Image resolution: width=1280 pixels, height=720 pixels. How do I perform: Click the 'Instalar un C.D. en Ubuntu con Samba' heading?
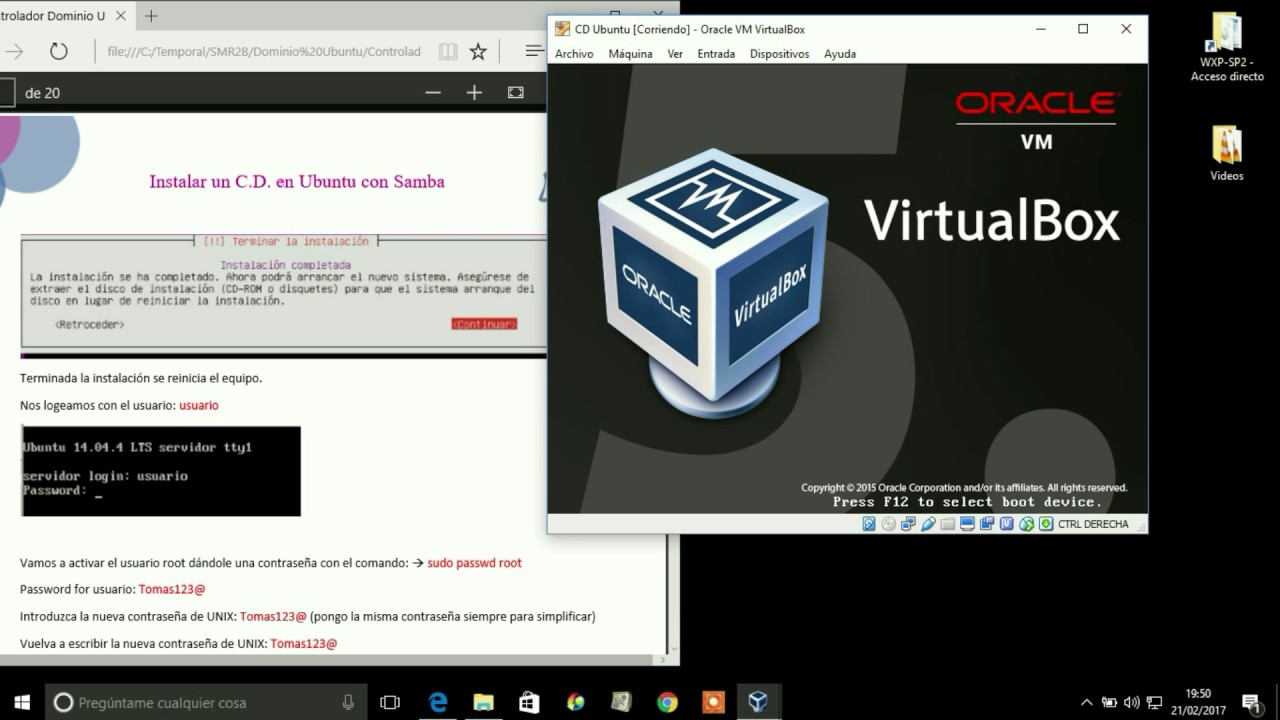[x=297, y=181]
